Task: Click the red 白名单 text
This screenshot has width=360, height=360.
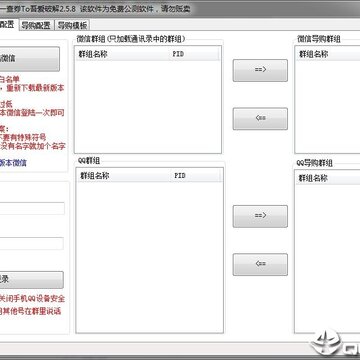Action: (9, 79)
